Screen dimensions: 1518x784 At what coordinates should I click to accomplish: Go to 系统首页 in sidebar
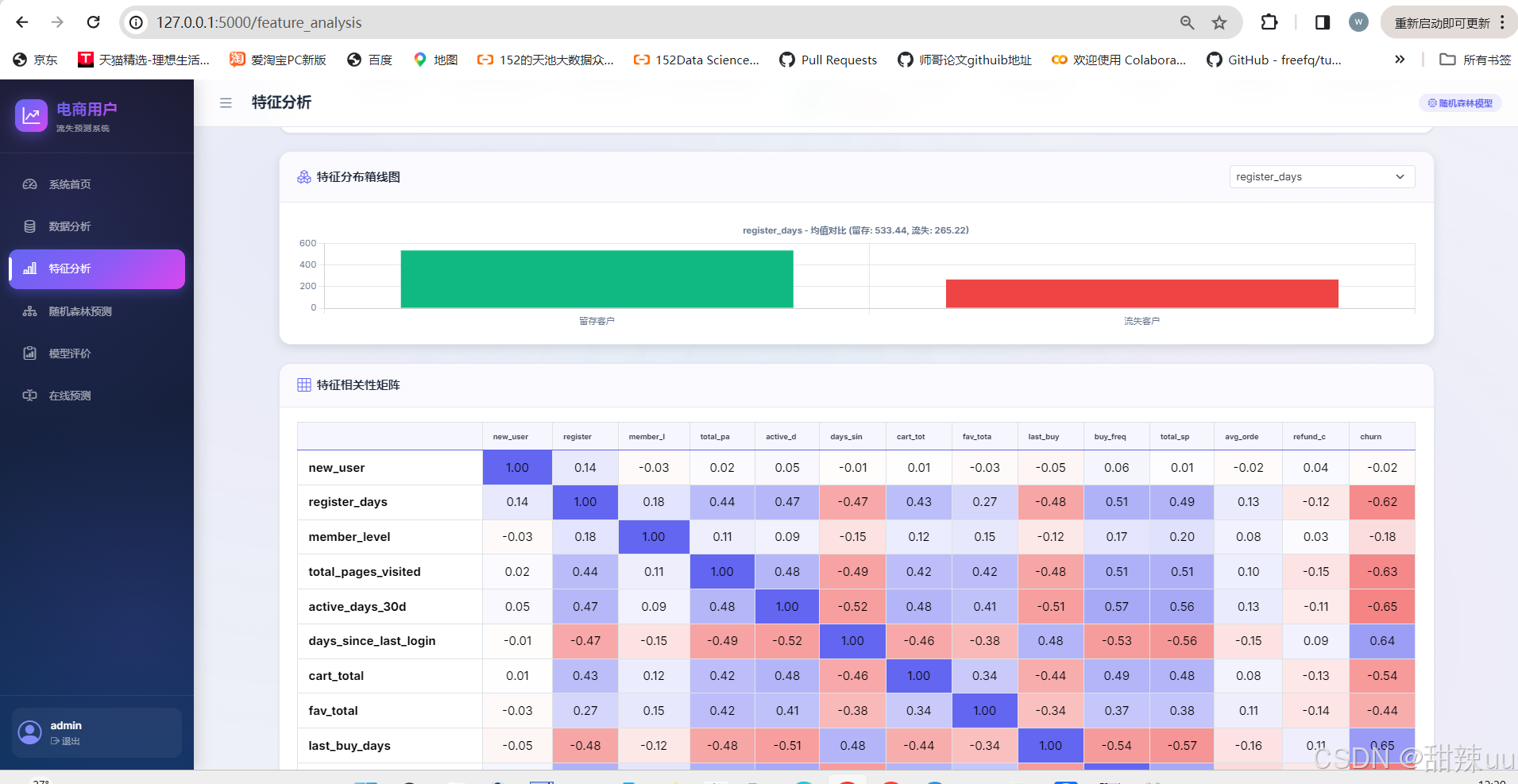97,184
